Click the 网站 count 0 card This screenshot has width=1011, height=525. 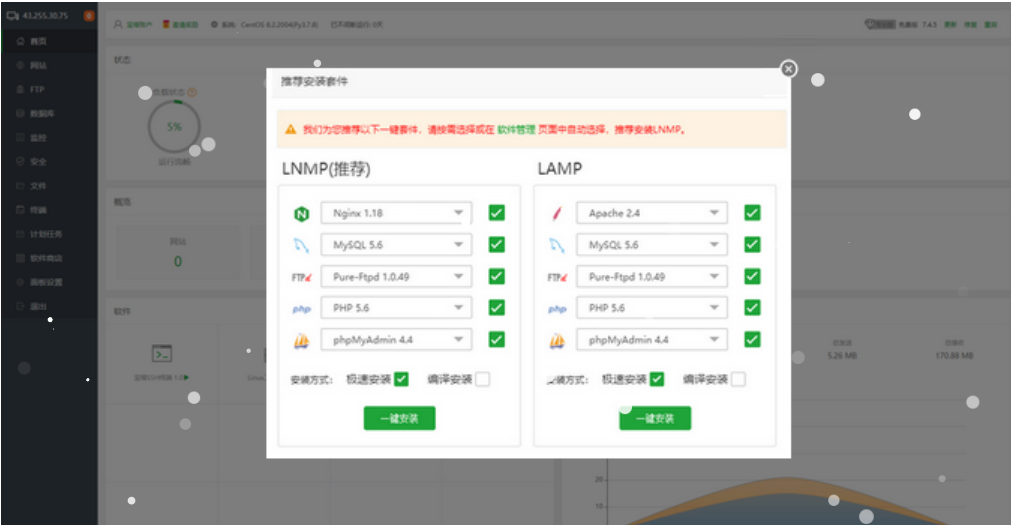coord(178,252)
